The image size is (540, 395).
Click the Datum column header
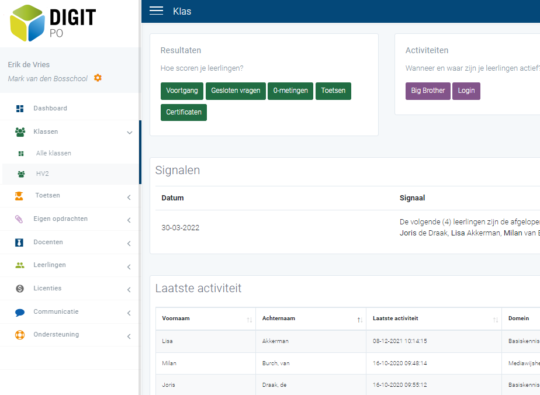pos(173,198)
